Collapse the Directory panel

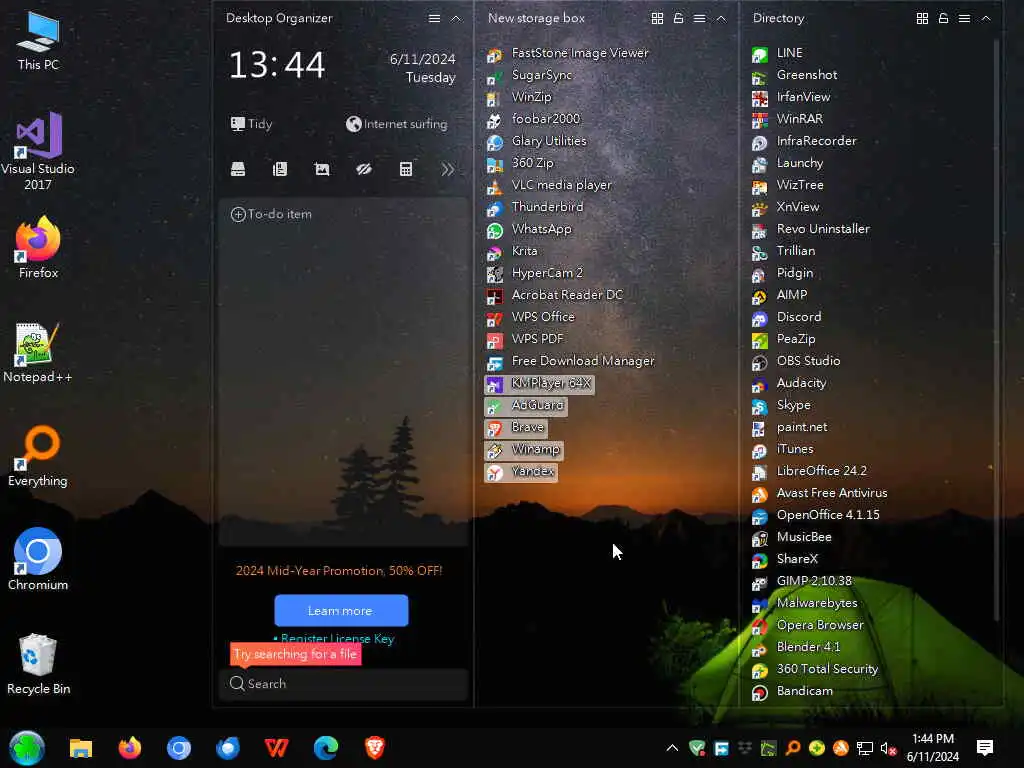point(986,18)
